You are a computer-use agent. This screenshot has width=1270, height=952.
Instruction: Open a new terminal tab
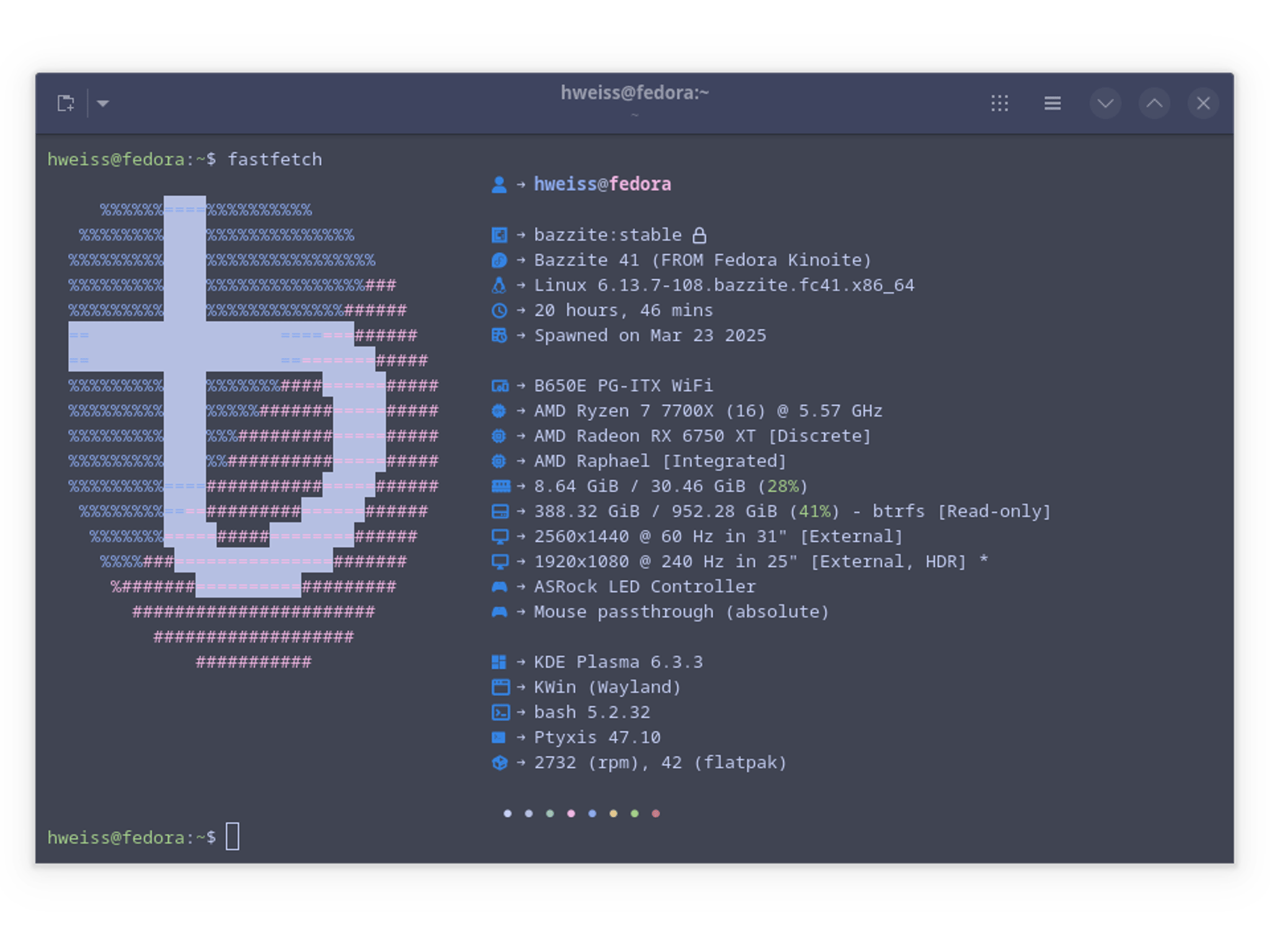66,103
